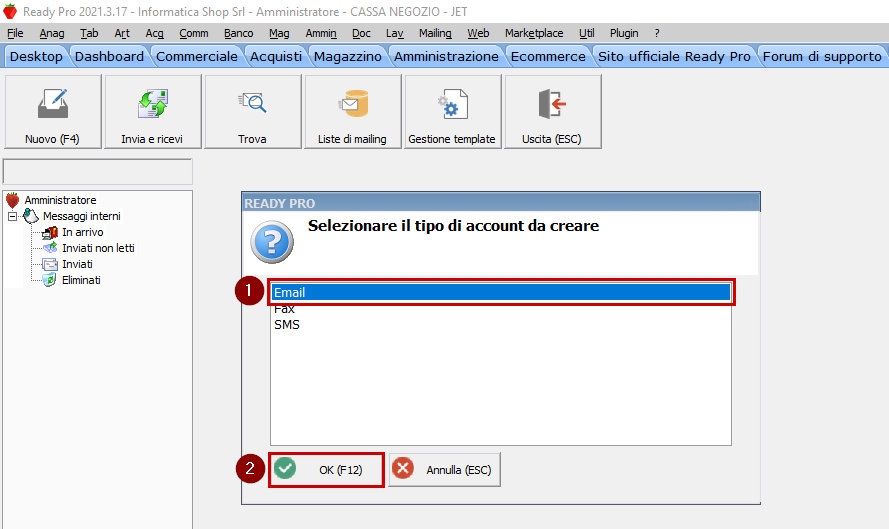The width and height of the screenshot is (889, 529).
Task: Click the Inviati non letti icon
Action: click(x=50, y=248)
